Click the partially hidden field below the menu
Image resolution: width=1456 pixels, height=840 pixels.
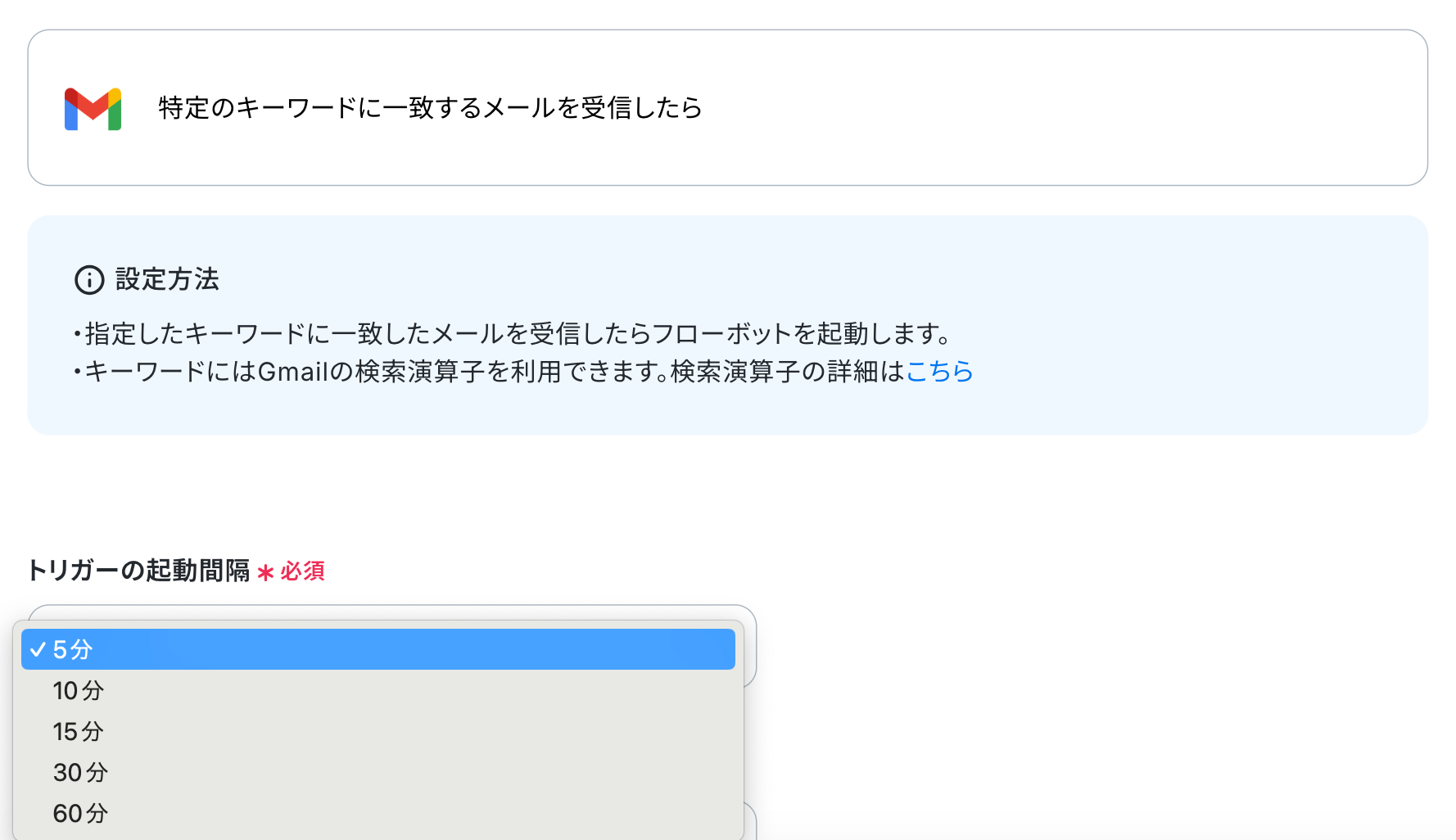pos(750,821)
